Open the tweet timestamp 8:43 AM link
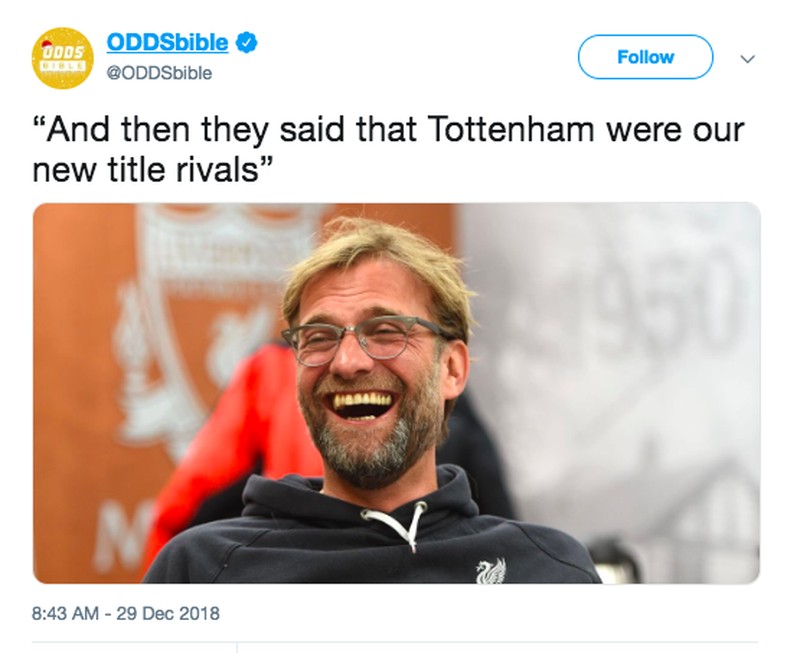The height and width of the screenshot is (653, 800). click(x=65, y=613)
